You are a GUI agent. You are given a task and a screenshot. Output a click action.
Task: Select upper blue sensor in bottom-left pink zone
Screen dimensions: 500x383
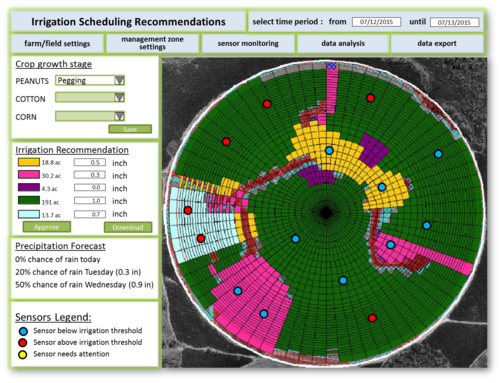pyautogui.click(x=238, y=291)
